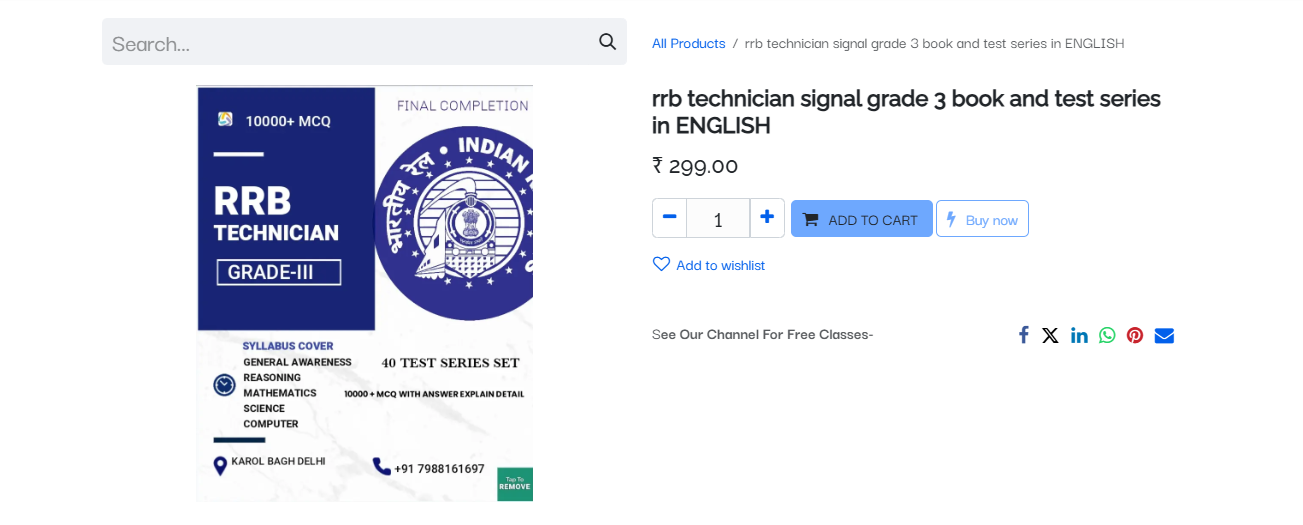Click the search magnifier icon
The width and height of the screenshot is (1303, 525).
point(607,42)
